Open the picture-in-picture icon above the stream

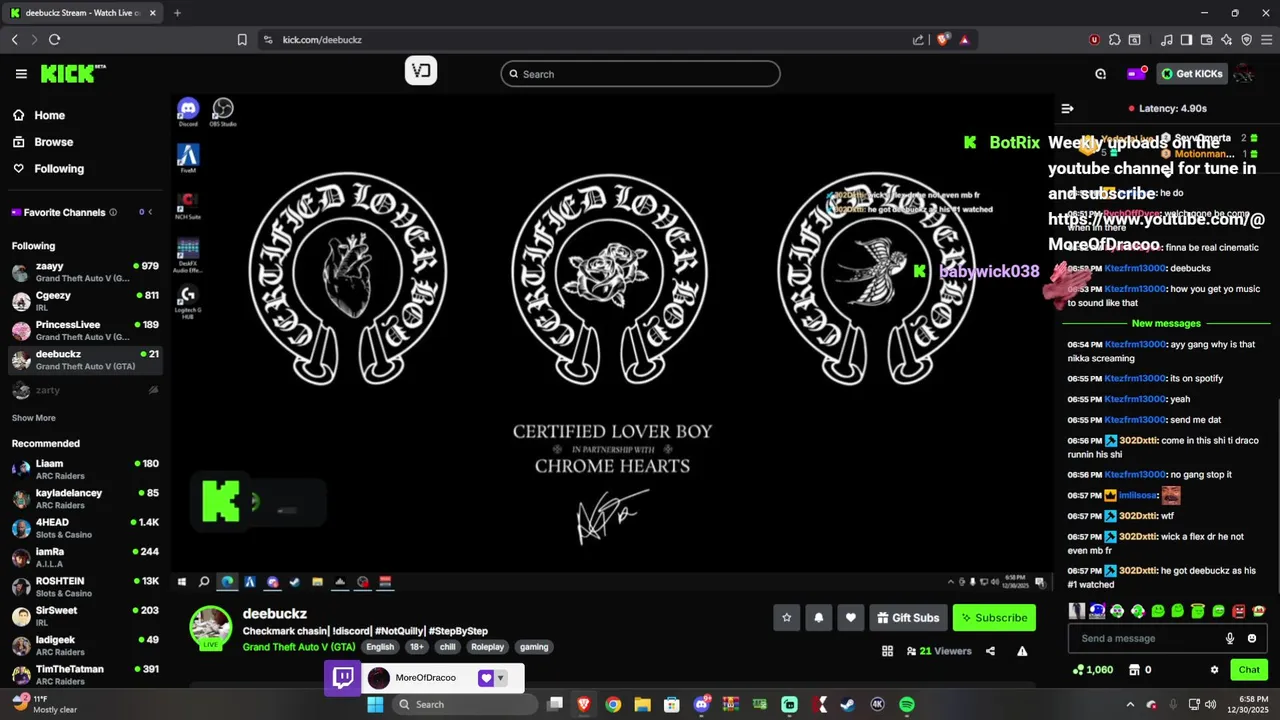pos(421,71)
